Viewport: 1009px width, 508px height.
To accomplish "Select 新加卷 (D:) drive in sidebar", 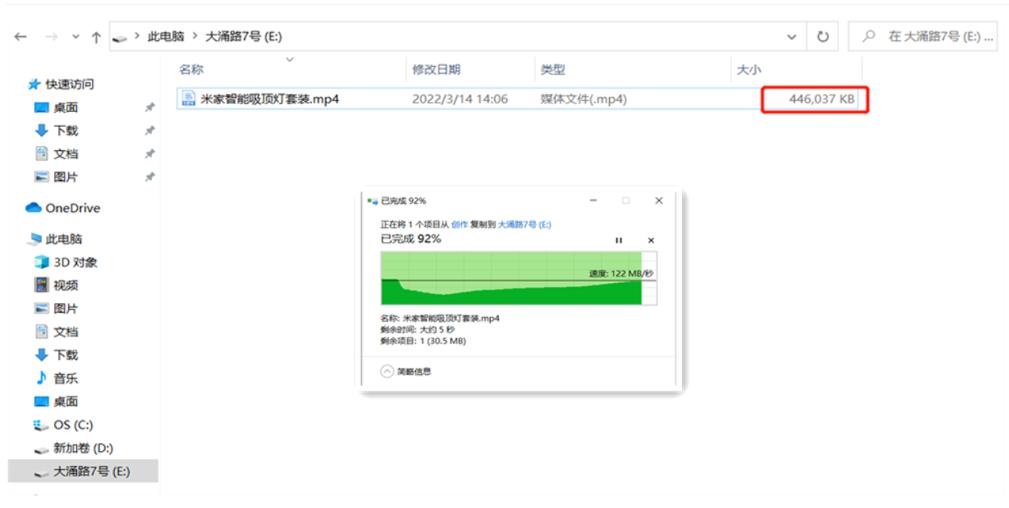I will tap(81, 448).
